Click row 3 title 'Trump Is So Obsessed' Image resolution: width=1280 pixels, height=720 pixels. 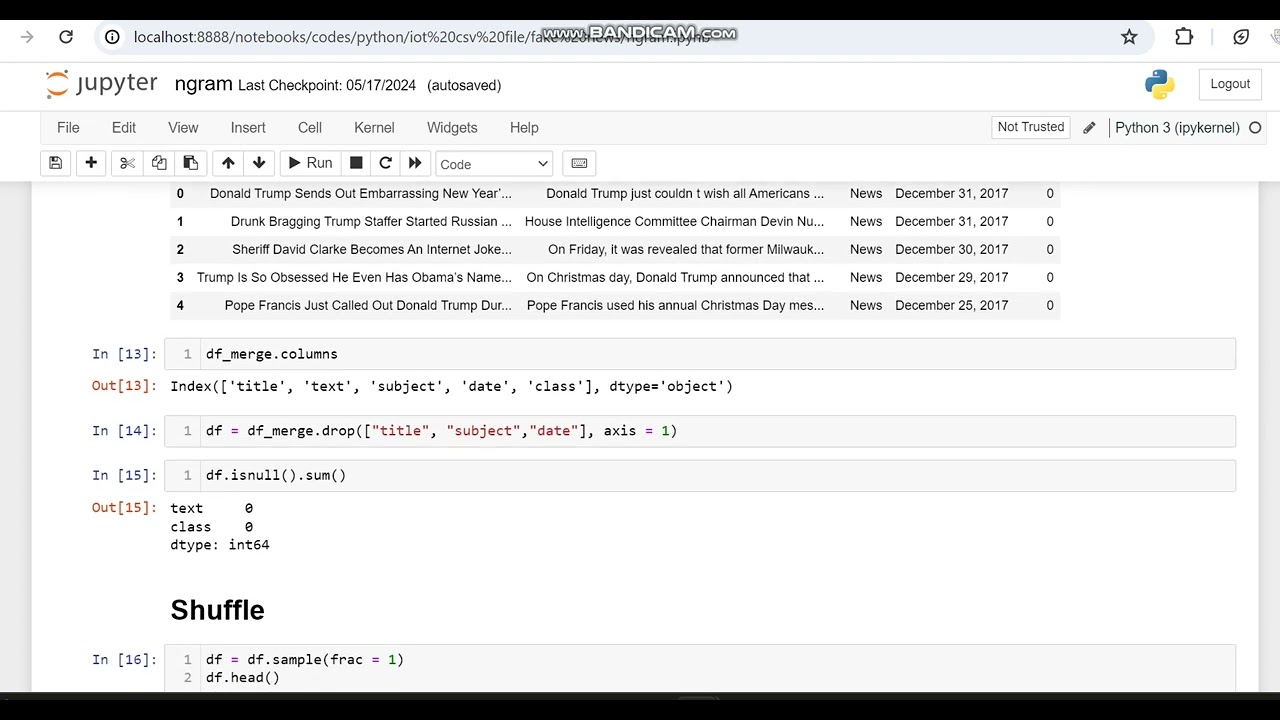coord(354,277)
